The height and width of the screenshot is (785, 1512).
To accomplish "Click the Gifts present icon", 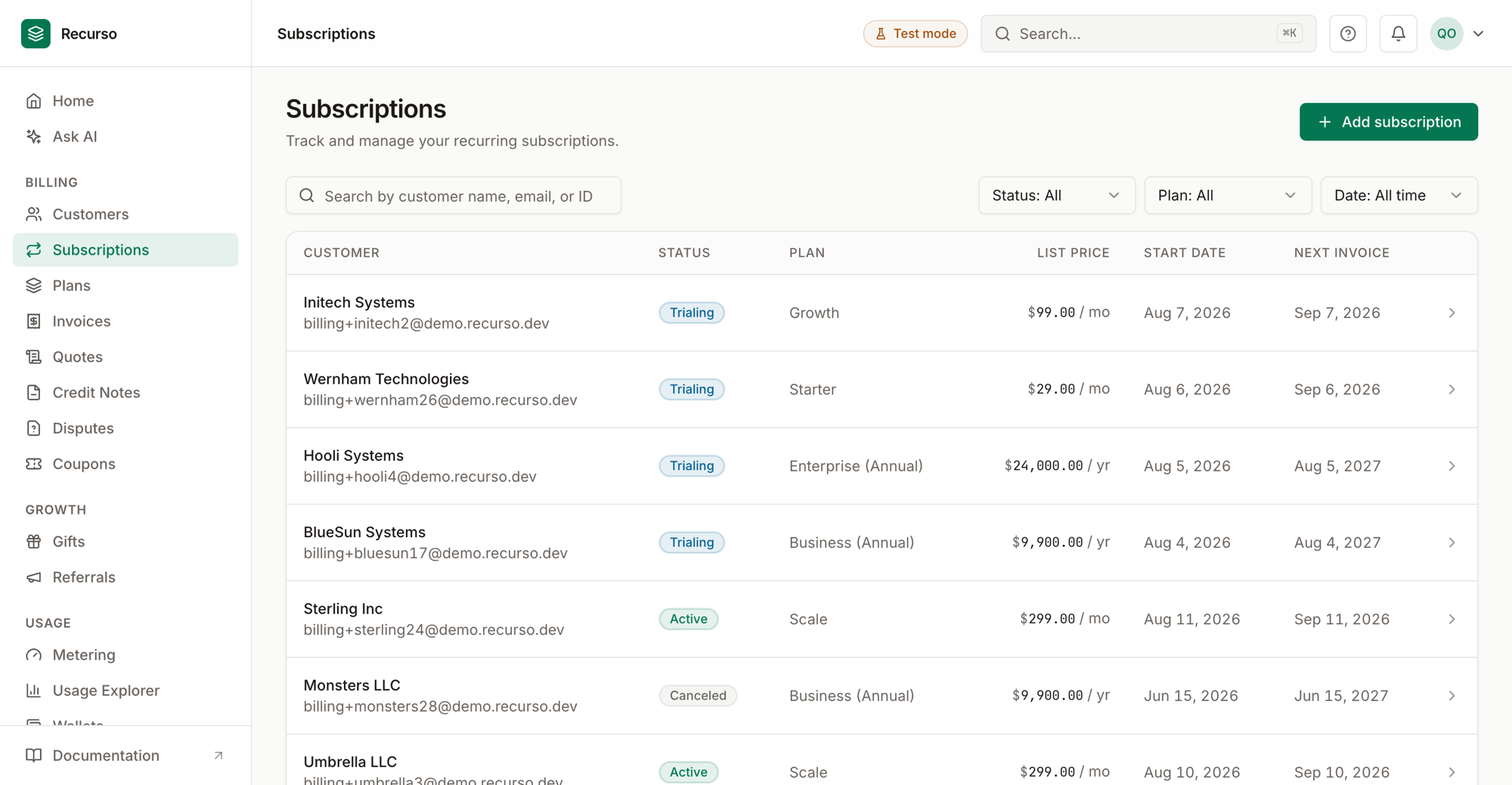I will 33,541.
